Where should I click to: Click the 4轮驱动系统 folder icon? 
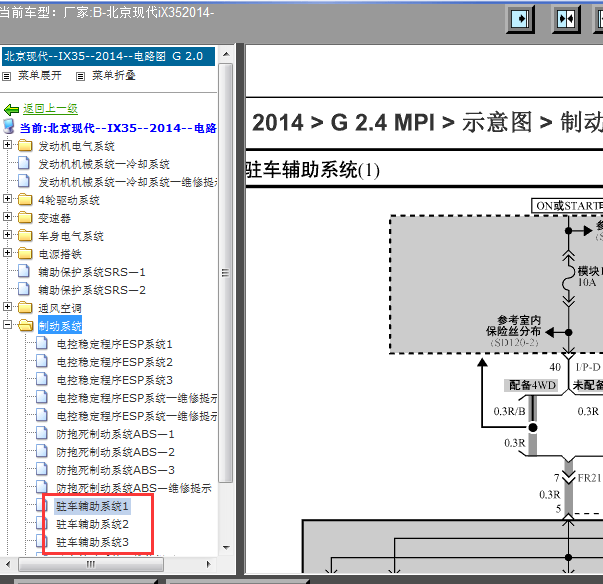pyautogui.click(x=25, y=199)
